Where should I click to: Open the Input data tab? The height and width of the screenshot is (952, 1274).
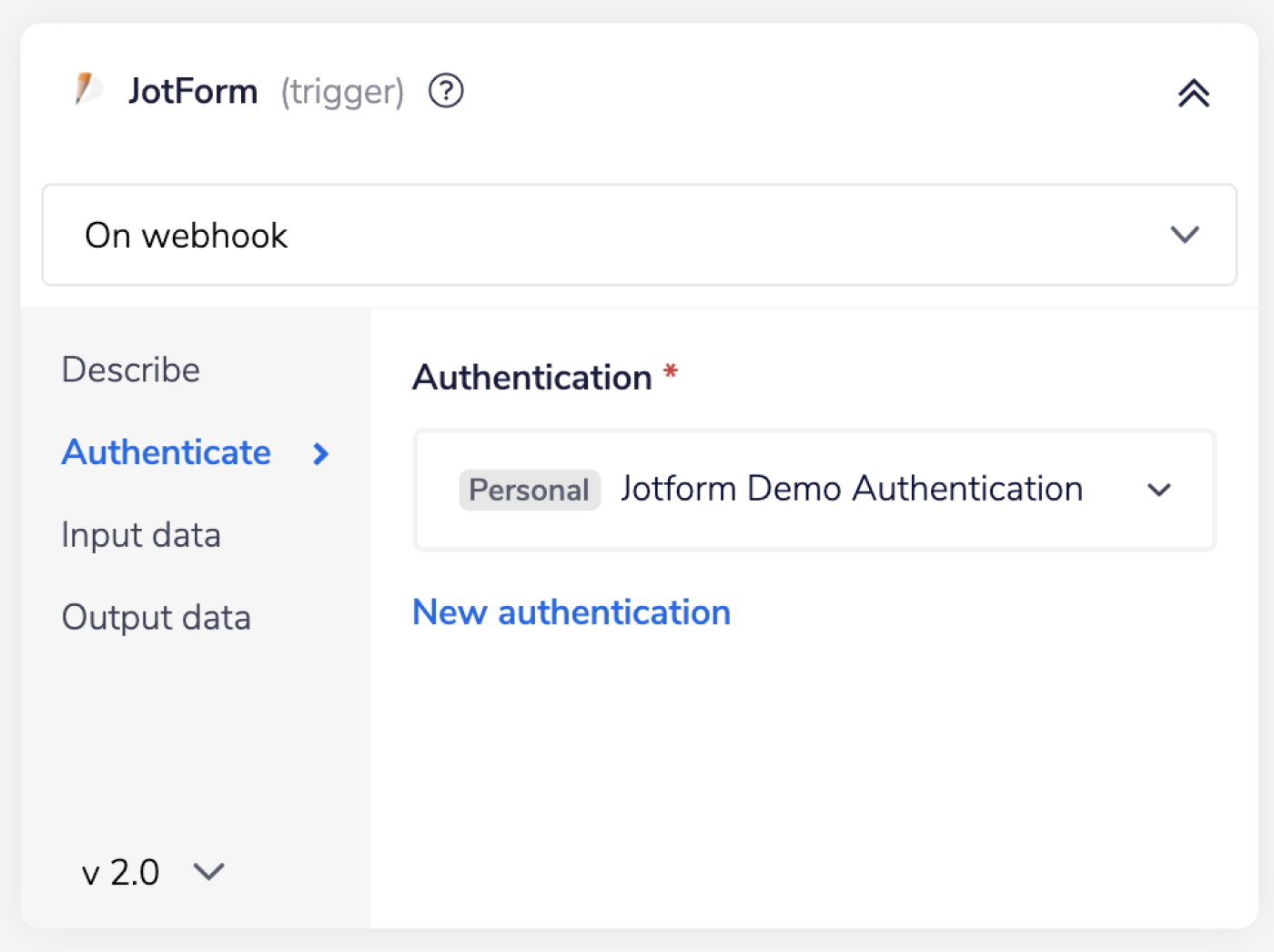click(x=141, y=535)
